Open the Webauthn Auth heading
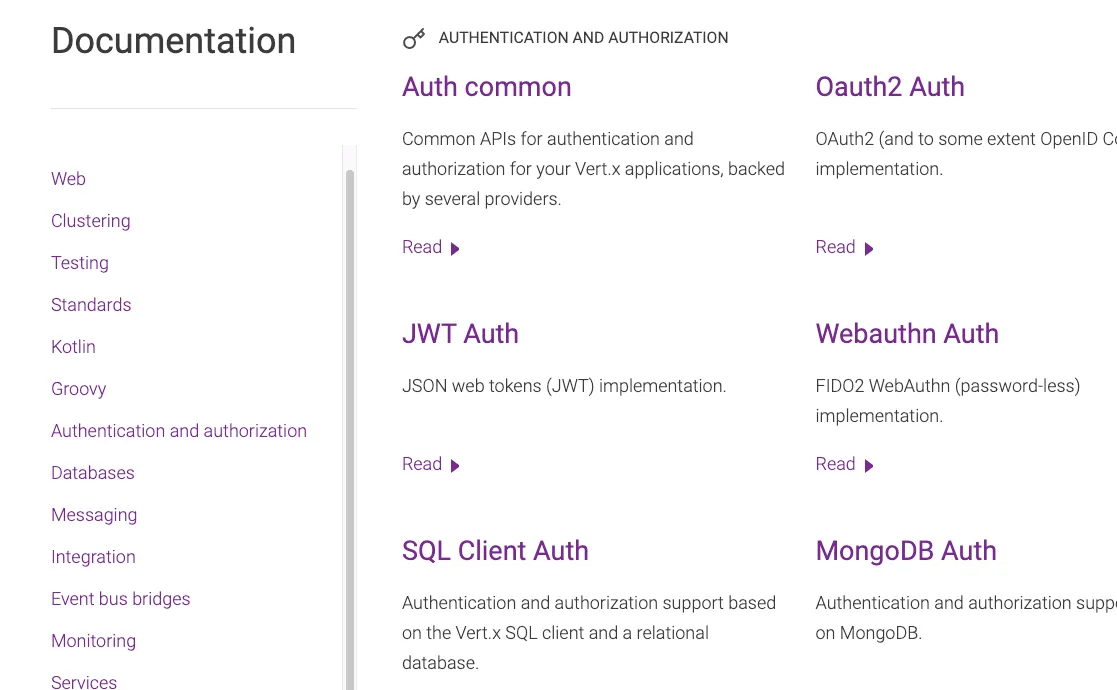The width and height of the screenshot is (1117, 690). pyautogui.click(x=907, y=334)
